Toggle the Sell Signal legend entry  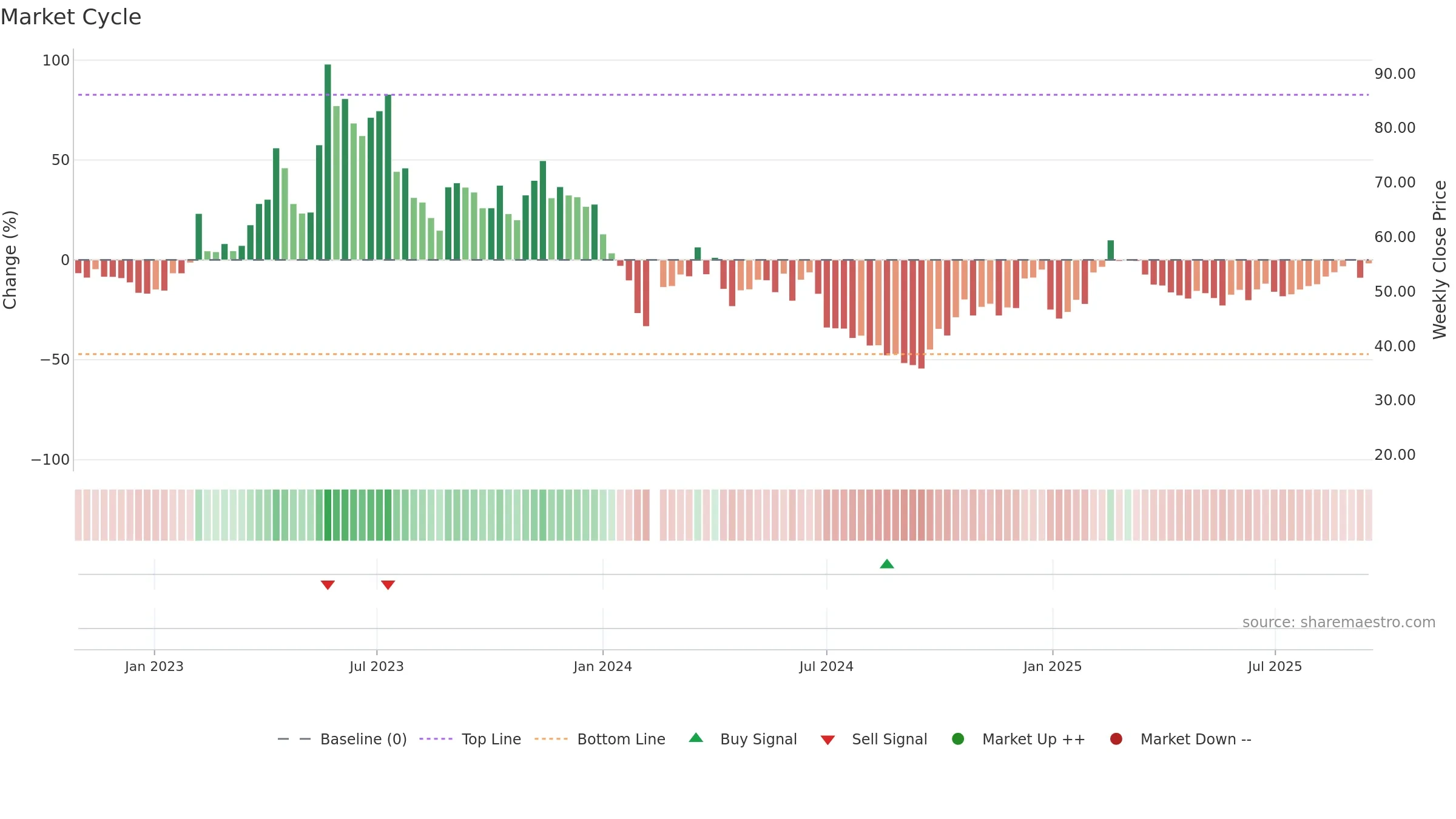click(x=874, y=739)
